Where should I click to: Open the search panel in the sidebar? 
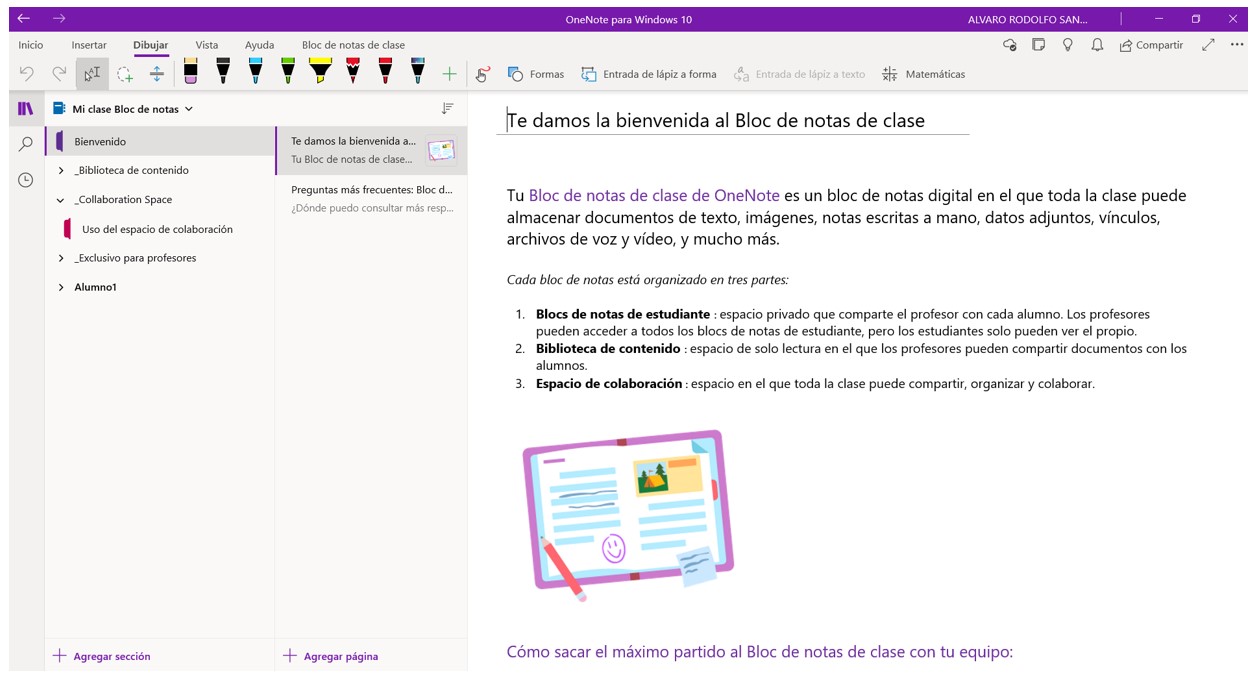25,142
